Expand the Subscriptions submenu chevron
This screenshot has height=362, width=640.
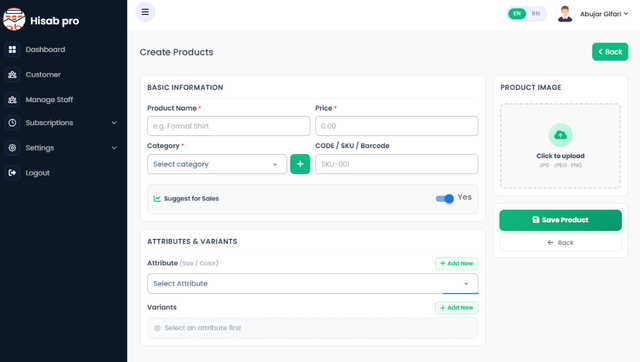pos(114,122)
